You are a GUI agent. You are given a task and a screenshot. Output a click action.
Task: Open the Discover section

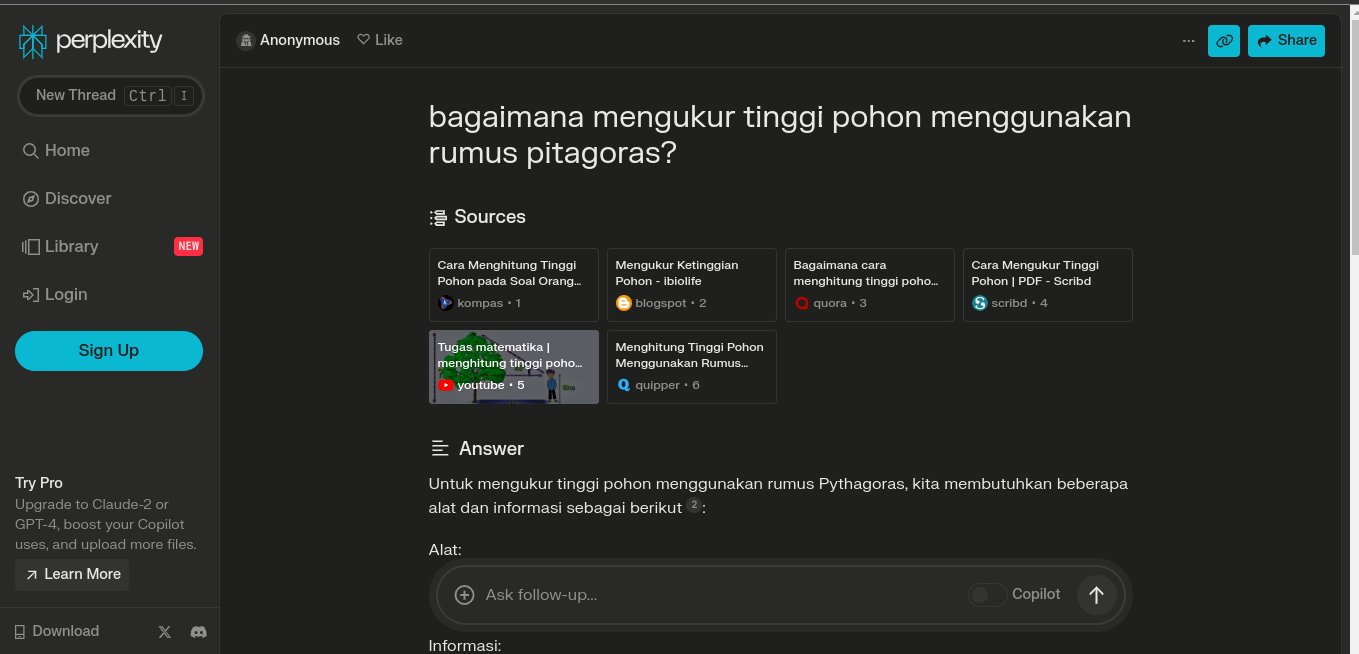point(67,198)
